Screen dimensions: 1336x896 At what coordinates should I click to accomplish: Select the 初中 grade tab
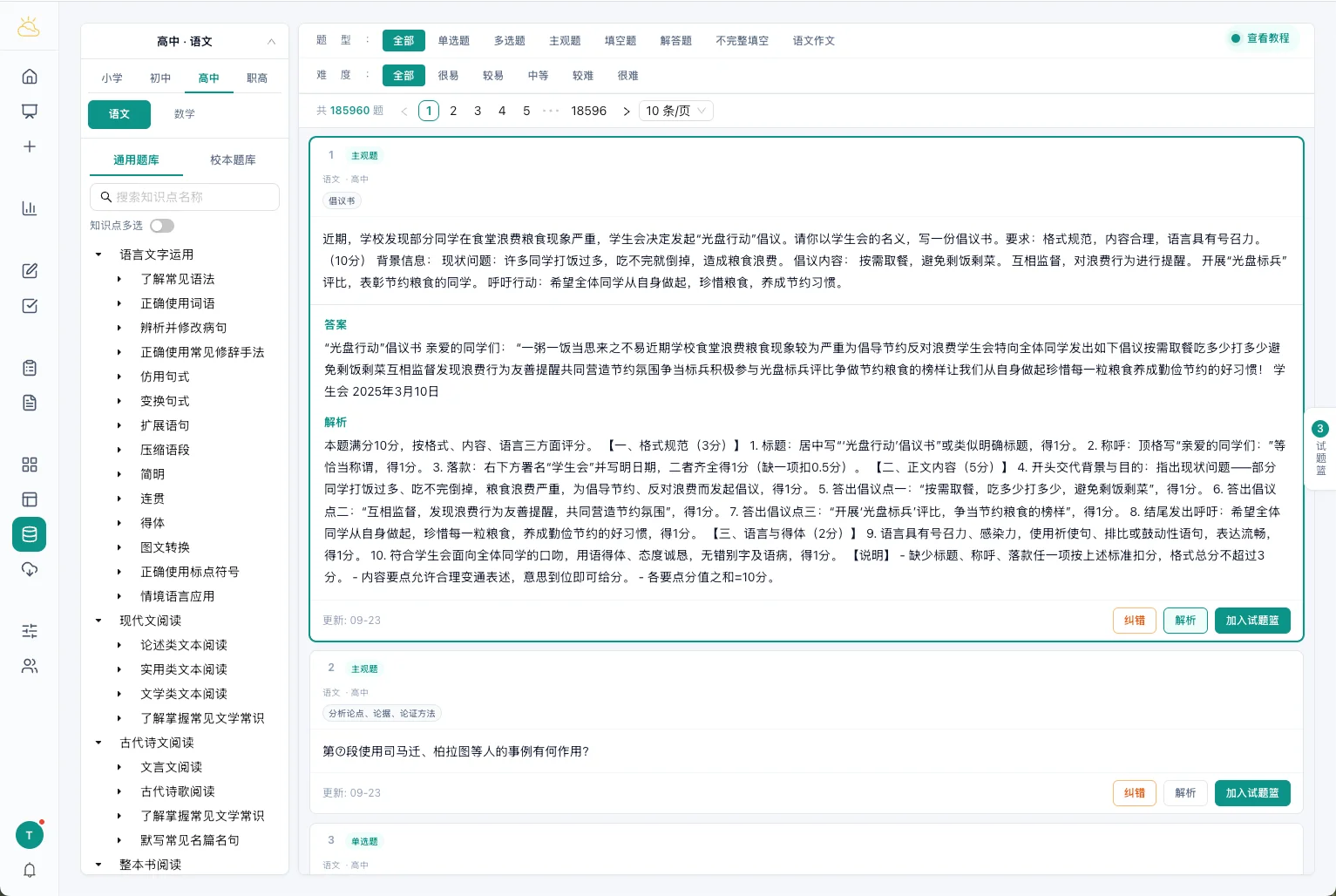[160, 78]
